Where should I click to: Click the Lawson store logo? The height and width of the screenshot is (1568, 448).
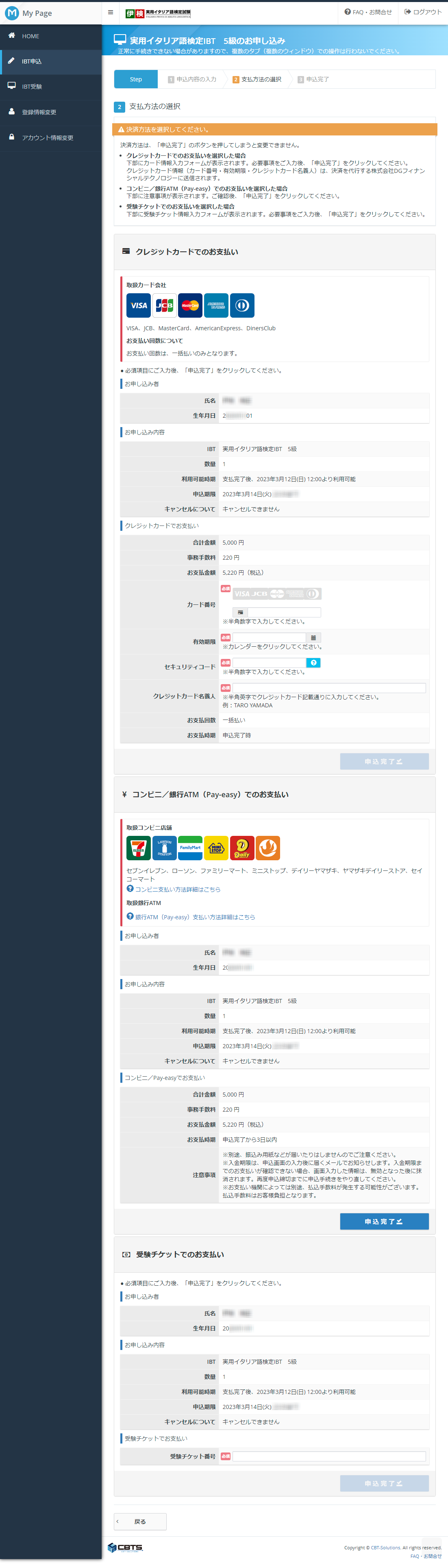point(164,848)
